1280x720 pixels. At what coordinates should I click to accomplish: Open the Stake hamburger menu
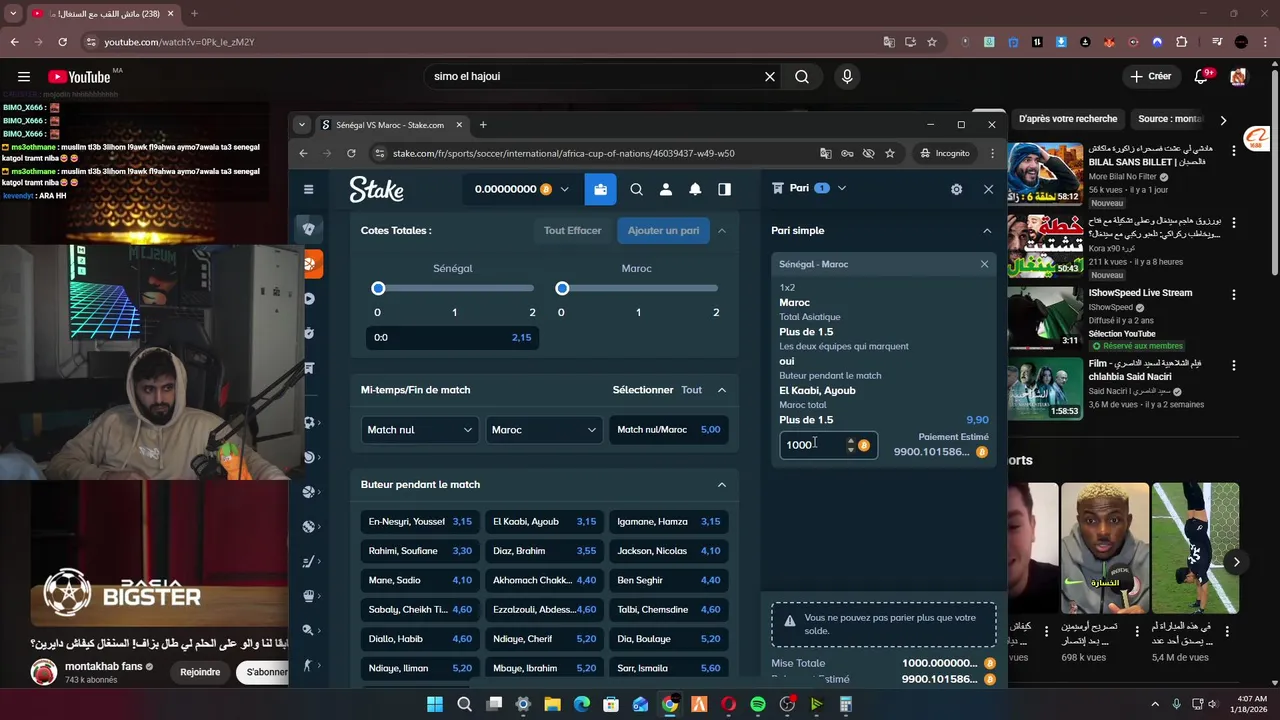tap(308, 189)
